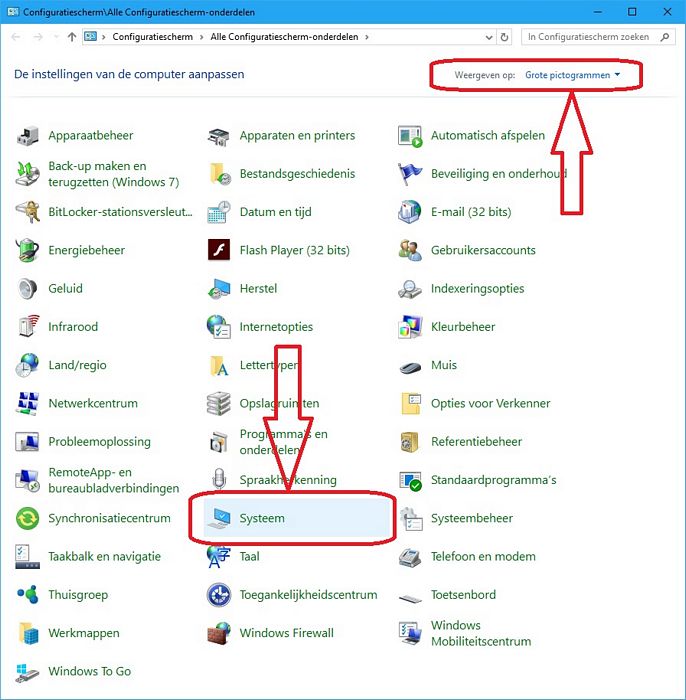
Task: Open Back-up maken en terugzetten link
Action: pyautogui.click(x=114, y=174)
